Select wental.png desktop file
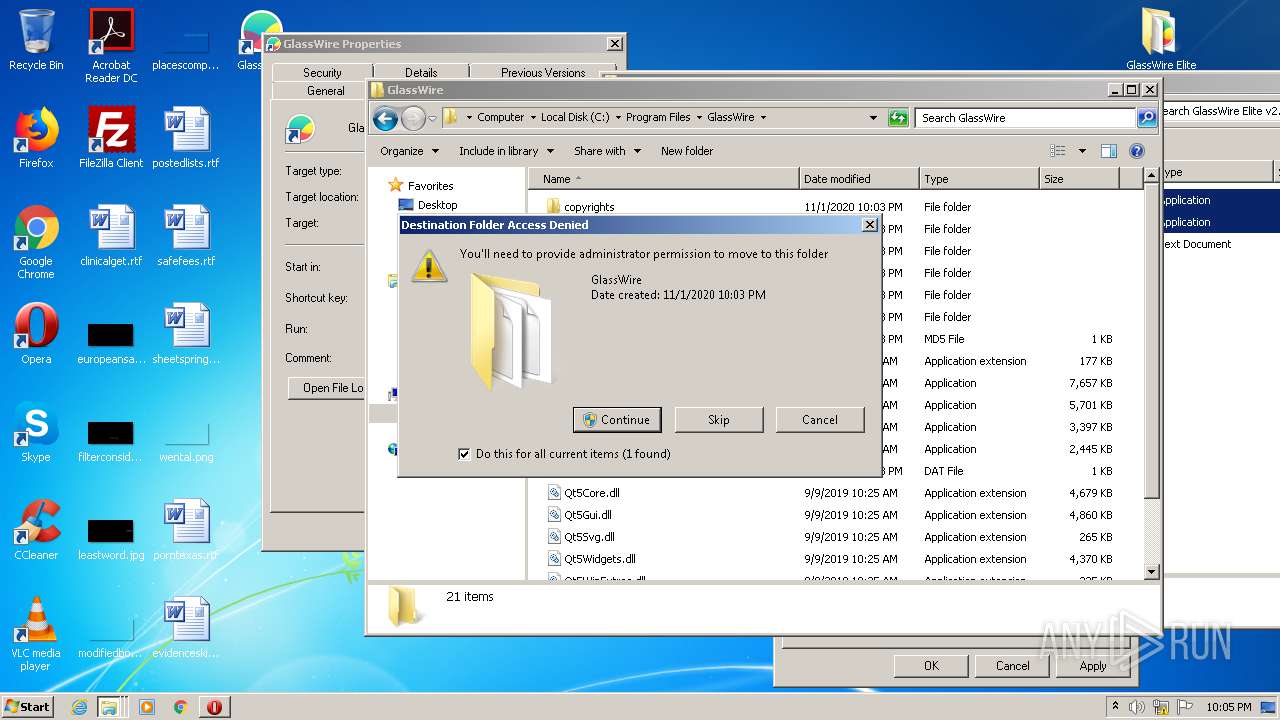The height and width of the screenshot is (720, 1280). (x=186, y=442)
